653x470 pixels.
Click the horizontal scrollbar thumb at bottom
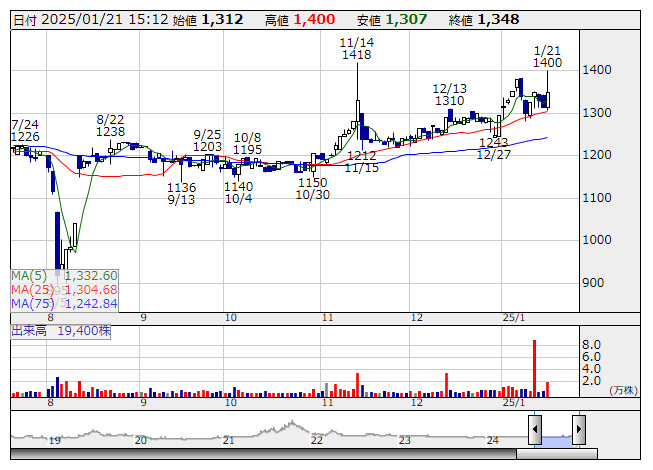pyautogui.click(x=557, y=454)
